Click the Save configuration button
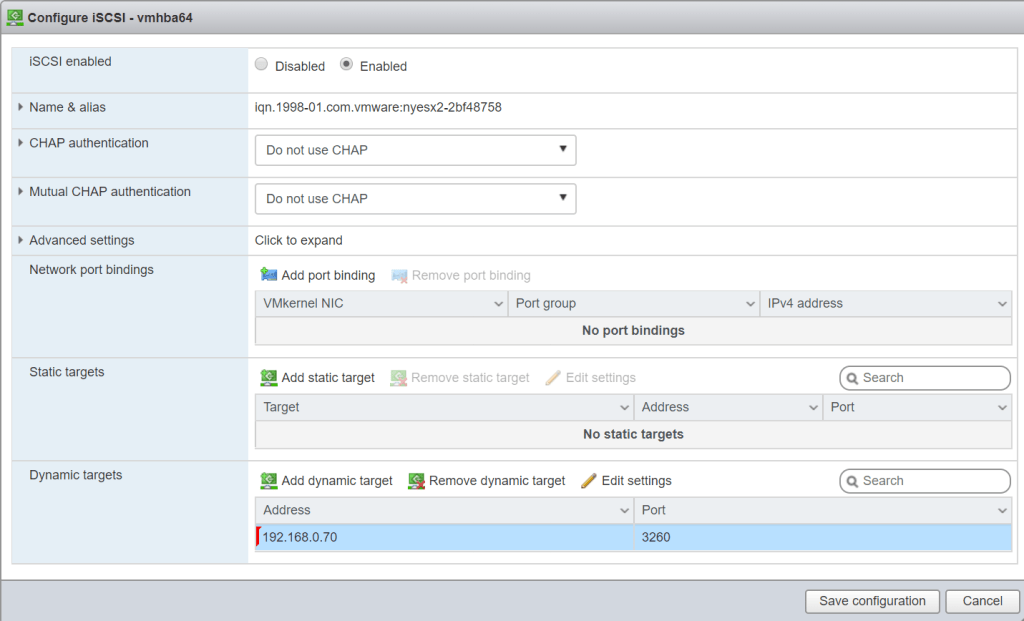 point(872,601)
